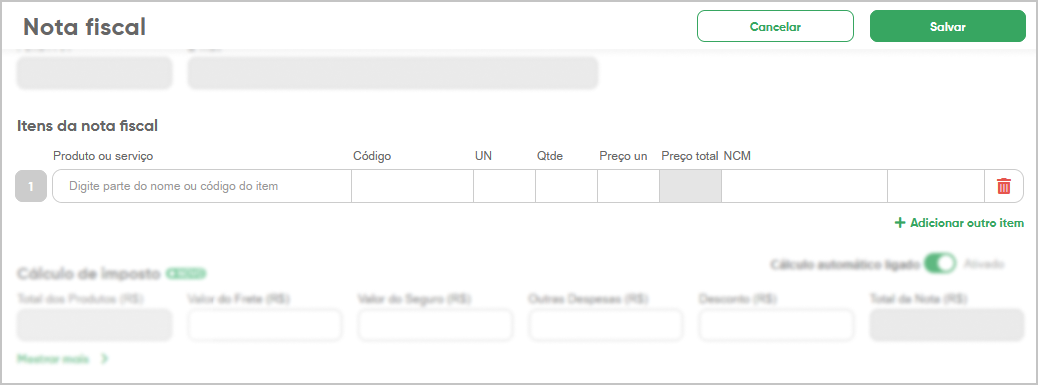Click the Valor do Seguro input
The image size is (1038, 385).
(436, 325)
